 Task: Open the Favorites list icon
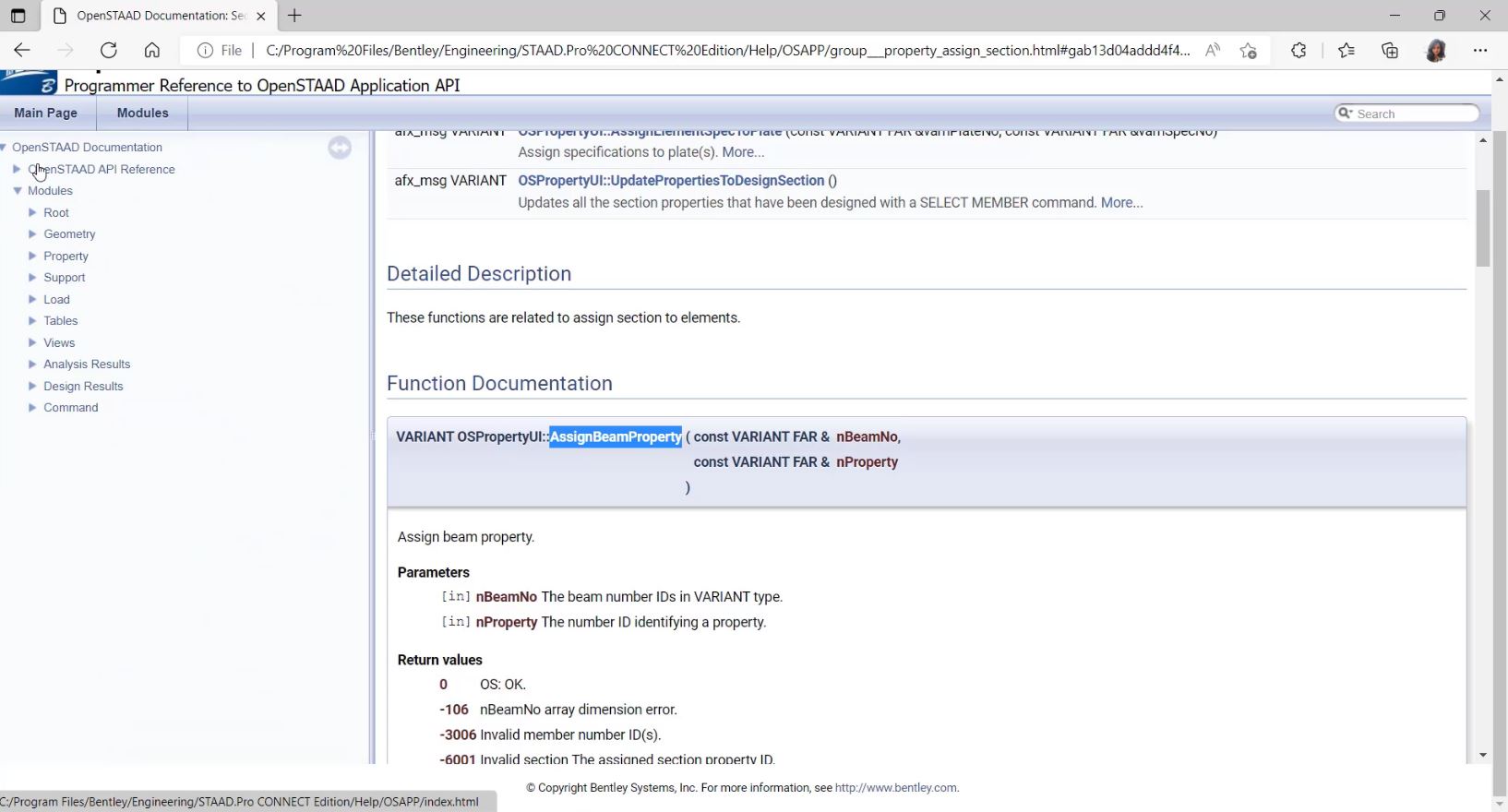click(1346, 50)
